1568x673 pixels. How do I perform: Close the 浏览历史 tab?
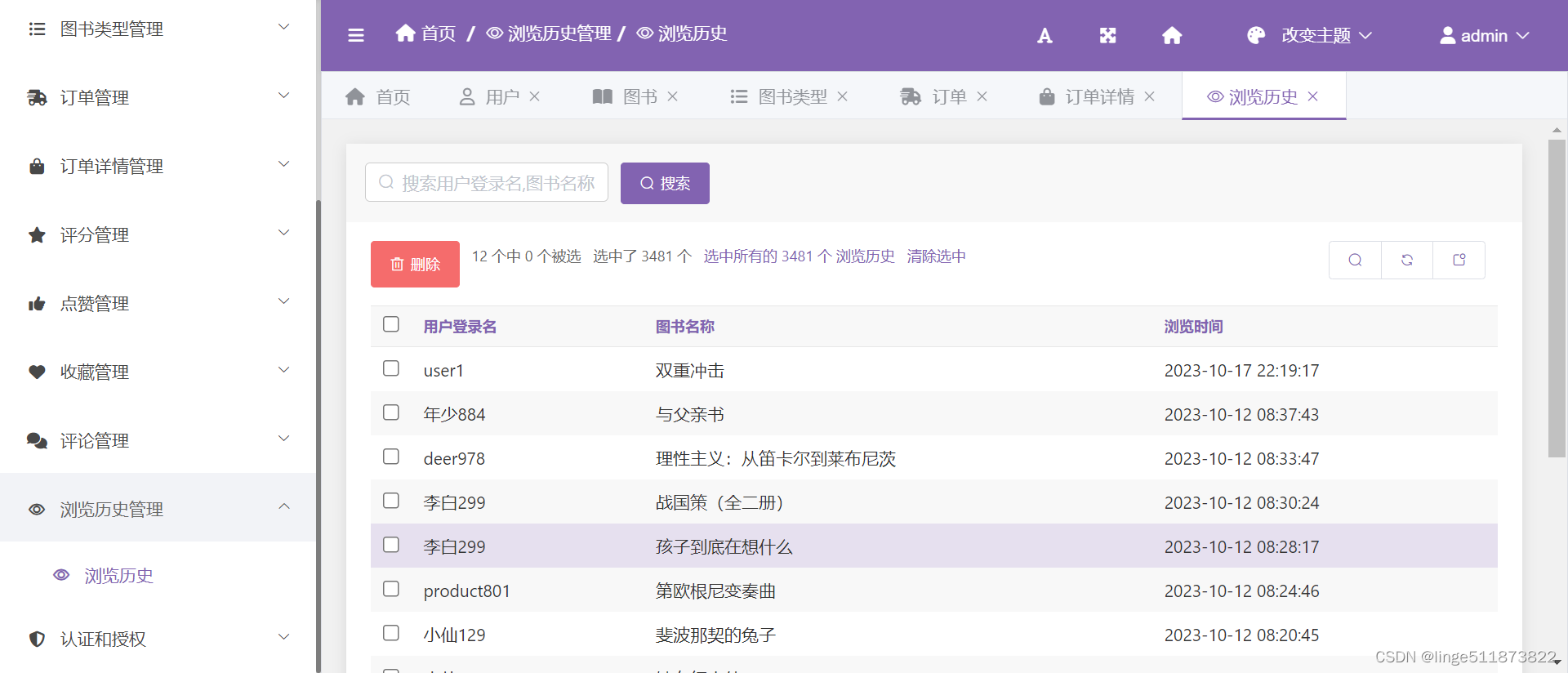coord(1313,96)
